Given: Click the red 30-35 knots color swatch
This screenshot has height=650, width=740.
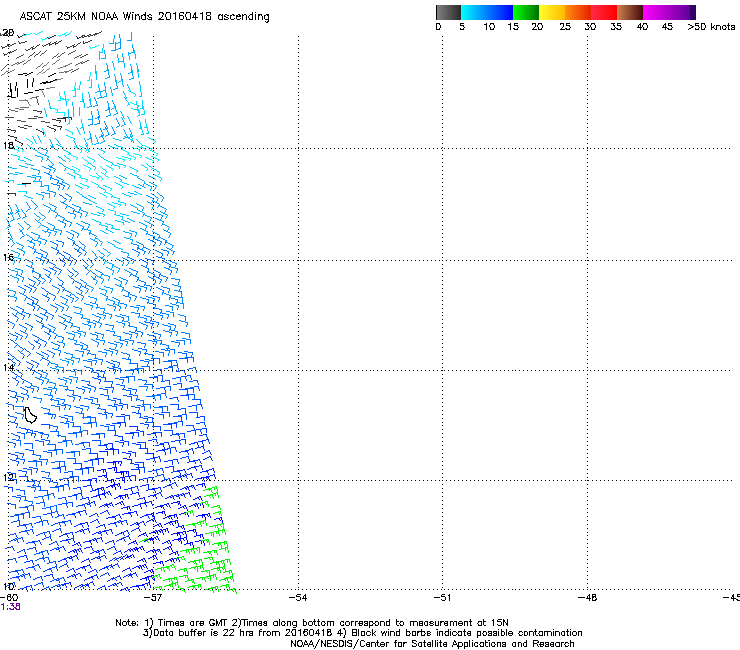Looking at the screenshot, I should [604, 12].
